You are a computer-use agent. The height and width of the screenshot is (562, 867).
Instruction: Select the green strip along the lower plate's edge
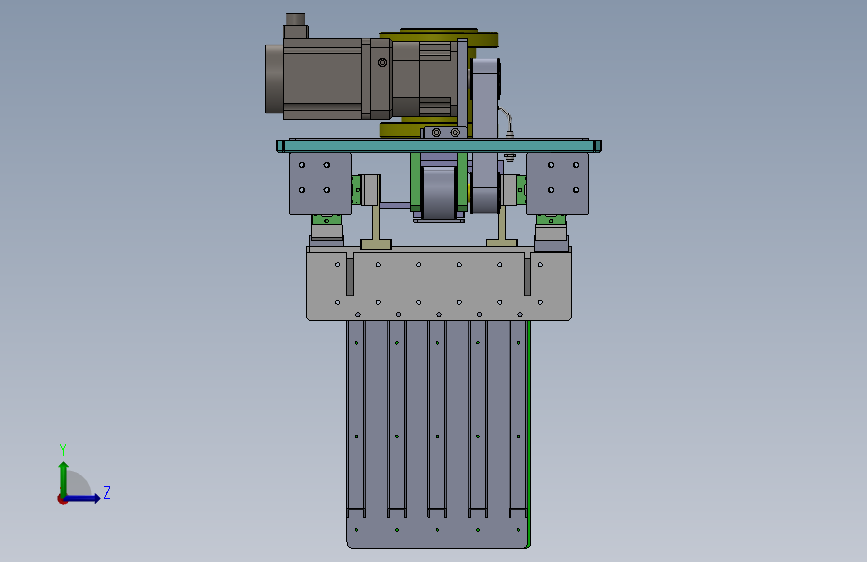pyautogui.click(x=529, y=434)
